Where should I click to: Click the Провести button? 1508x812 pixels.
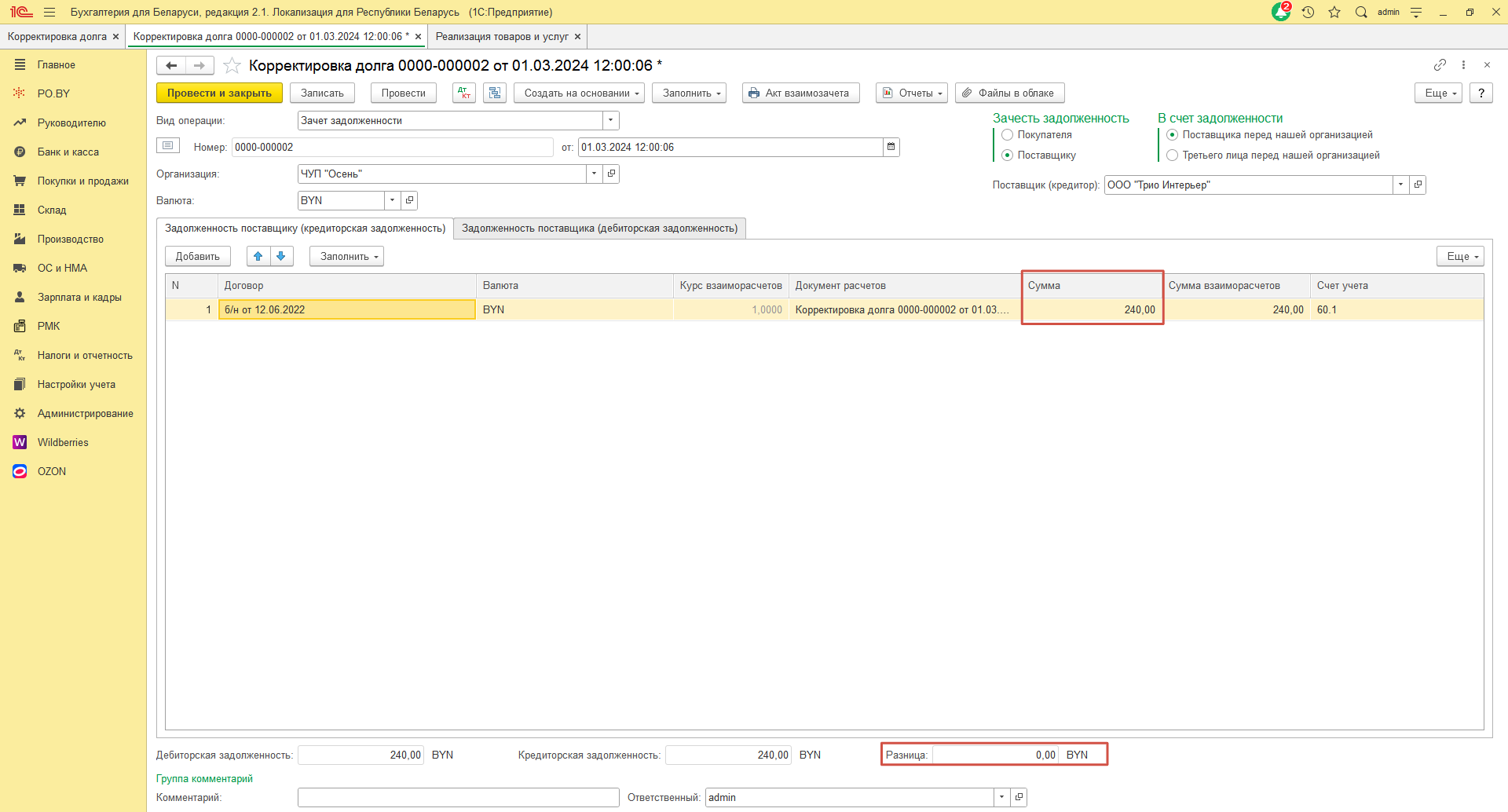point(403,93)
